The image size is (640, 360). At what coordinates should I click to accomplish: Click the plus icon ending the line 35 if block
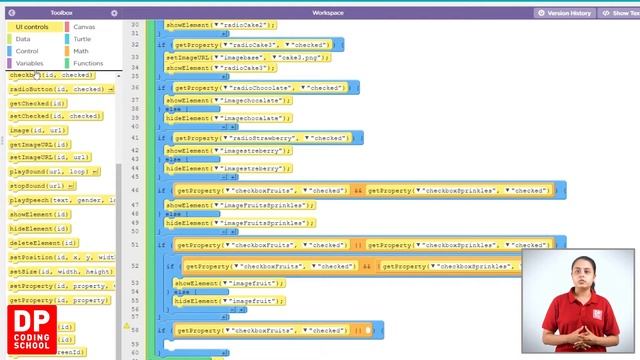(224, 76)
